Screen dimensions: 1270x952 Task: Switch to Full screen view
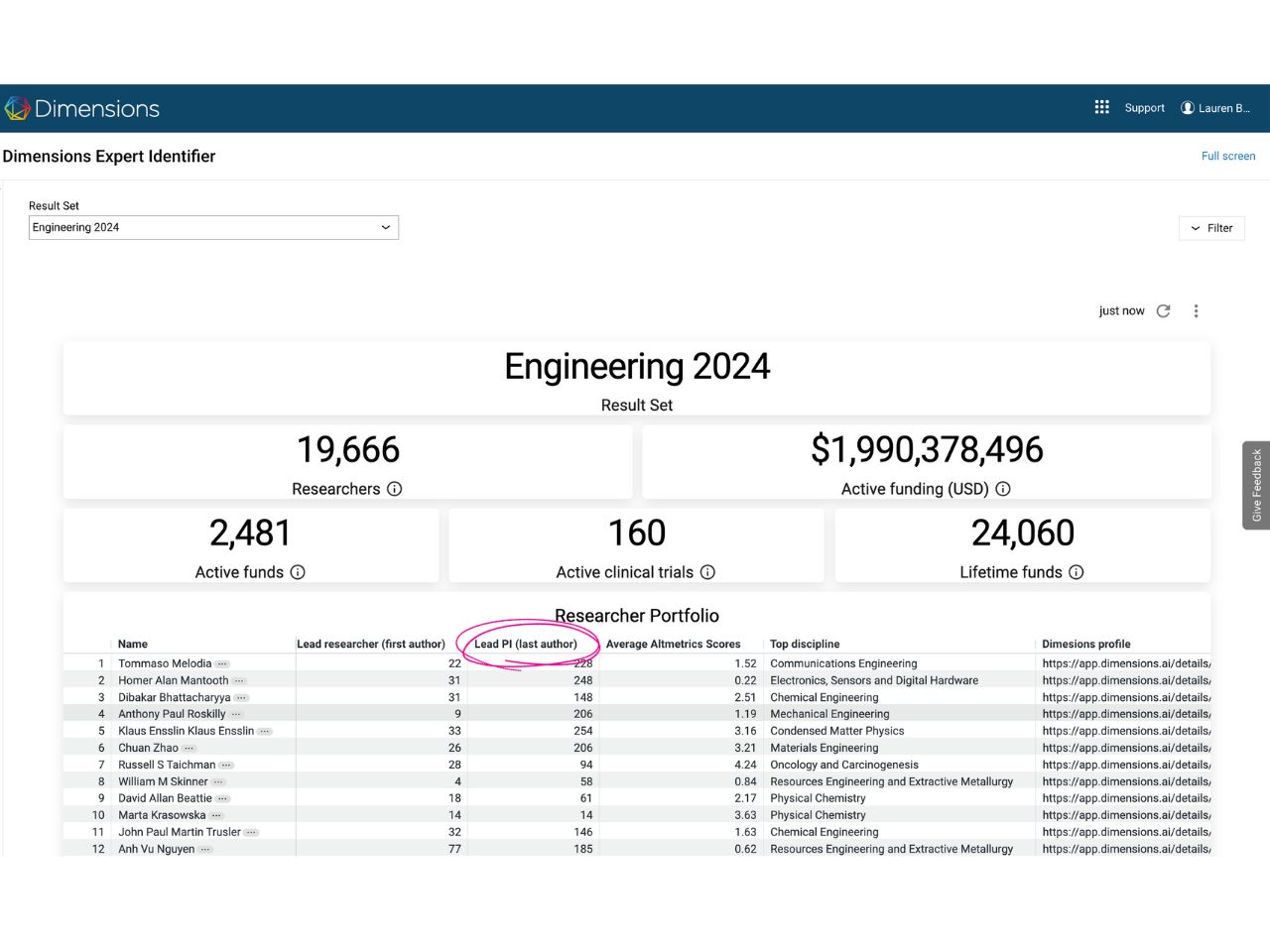[x=1227, y=156]
